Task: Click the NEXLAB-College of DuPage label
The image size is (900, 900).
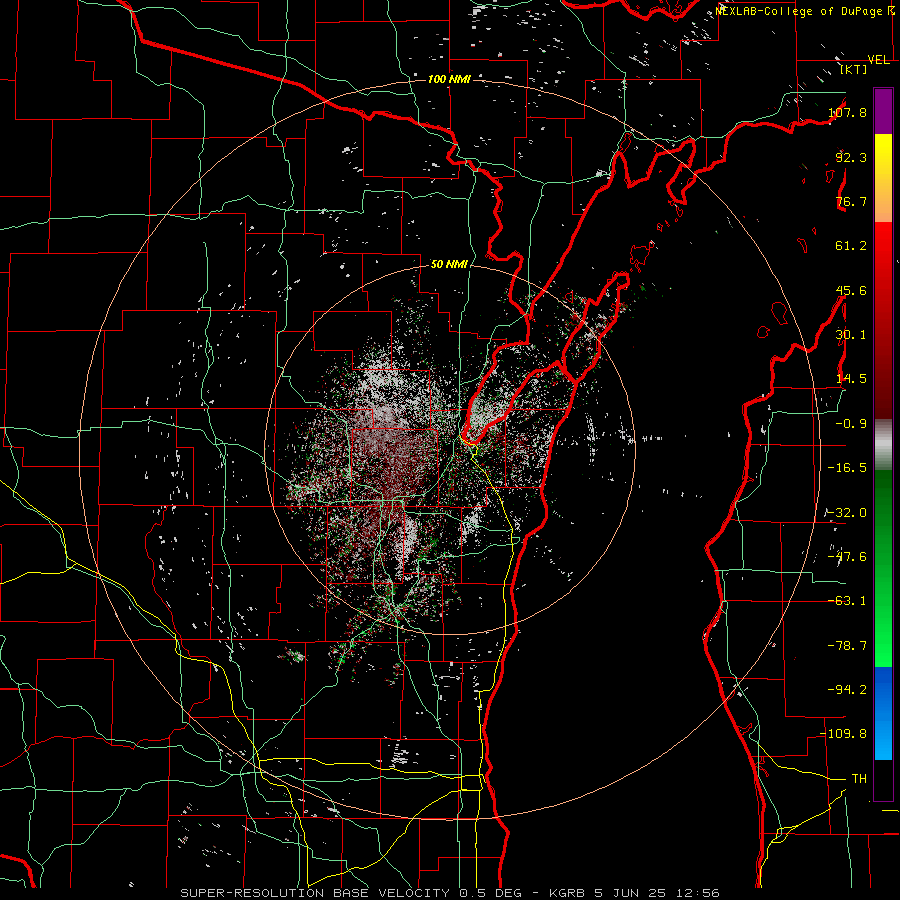Action: tap(804, 11)
